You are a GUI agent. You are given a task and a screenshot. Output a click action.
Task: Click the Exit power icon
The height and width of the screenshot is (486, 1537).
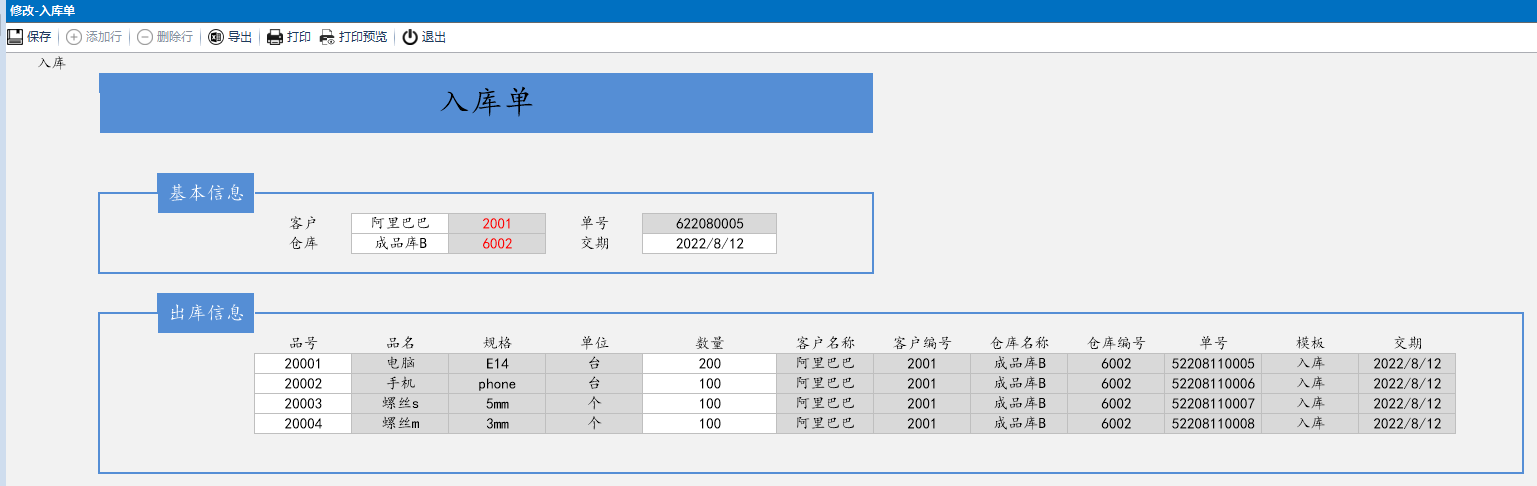[410, 37]
